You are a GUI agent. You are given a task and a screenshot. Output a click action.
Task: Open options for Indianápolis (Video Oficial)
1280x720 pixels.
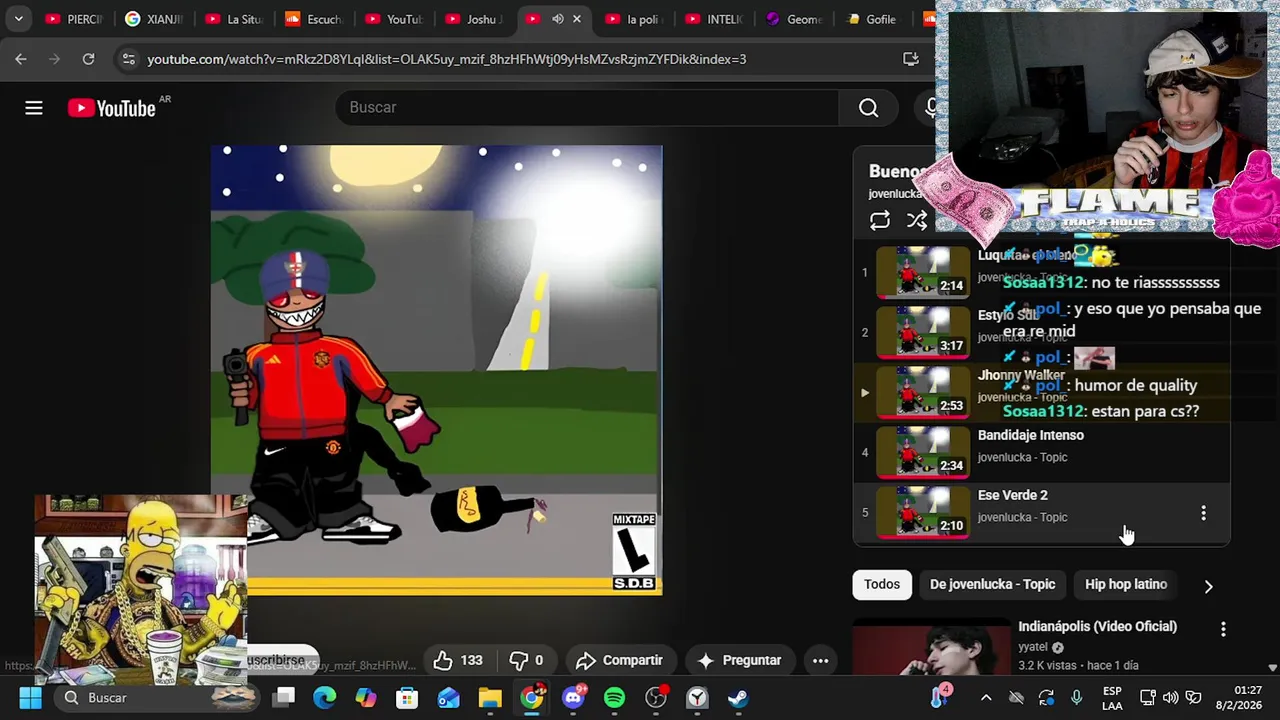tap(1223, 629)
